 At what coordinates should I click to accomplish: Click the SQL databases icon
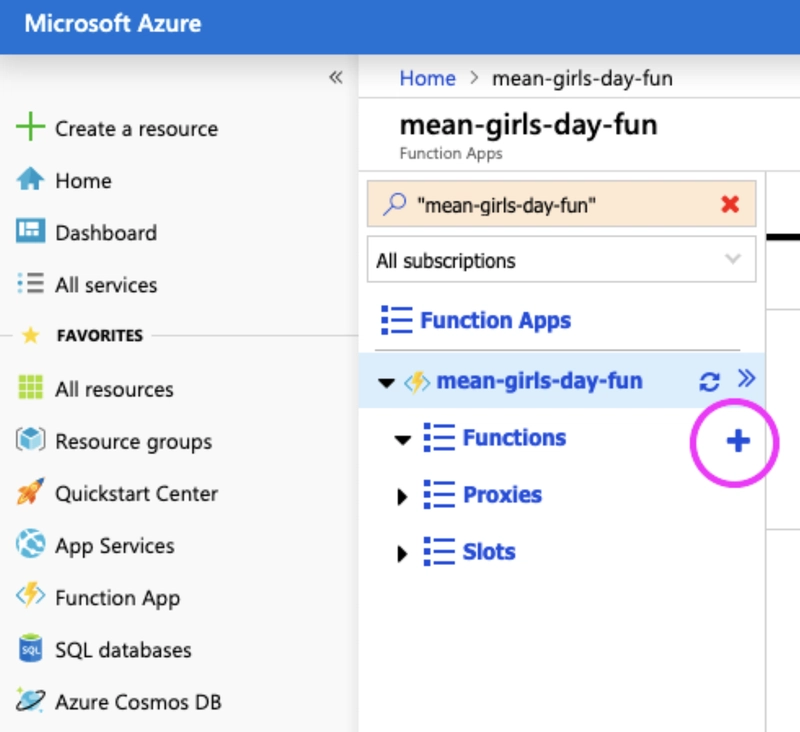click(x=30, y=649)
